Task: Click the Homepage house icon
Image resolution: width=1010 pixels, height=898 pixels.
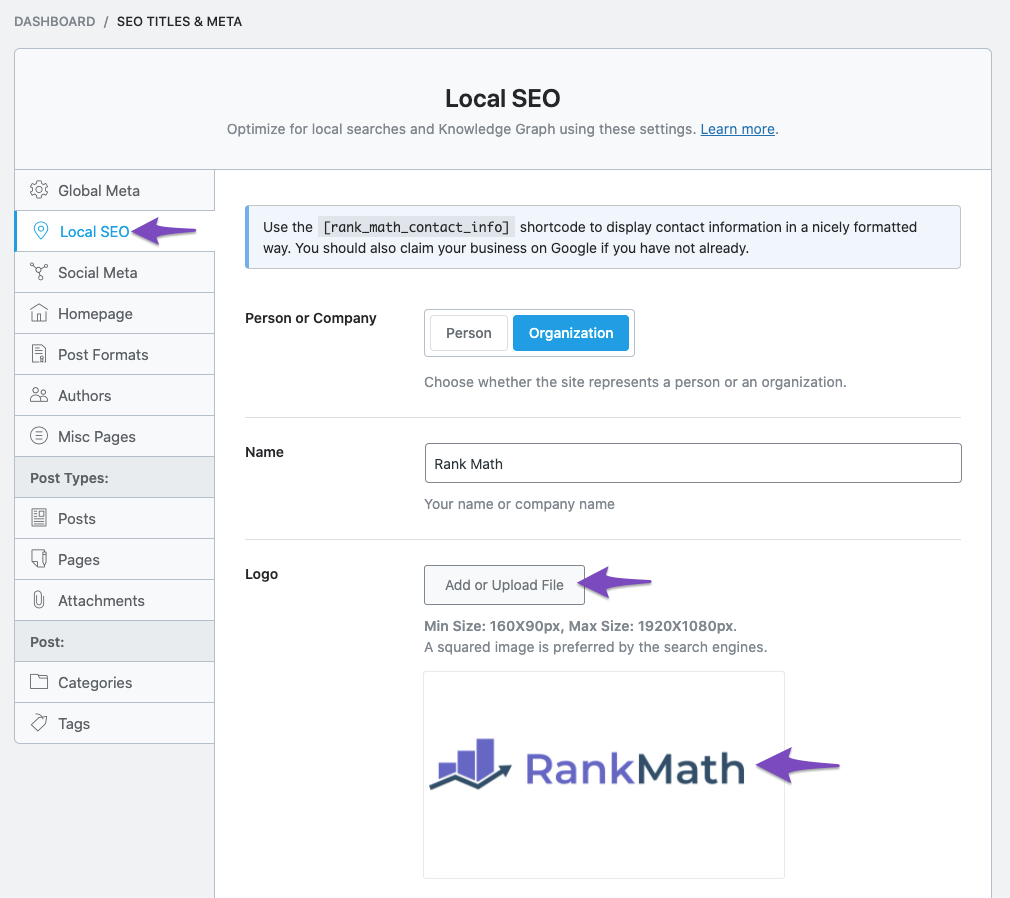Action: point(39,313)
